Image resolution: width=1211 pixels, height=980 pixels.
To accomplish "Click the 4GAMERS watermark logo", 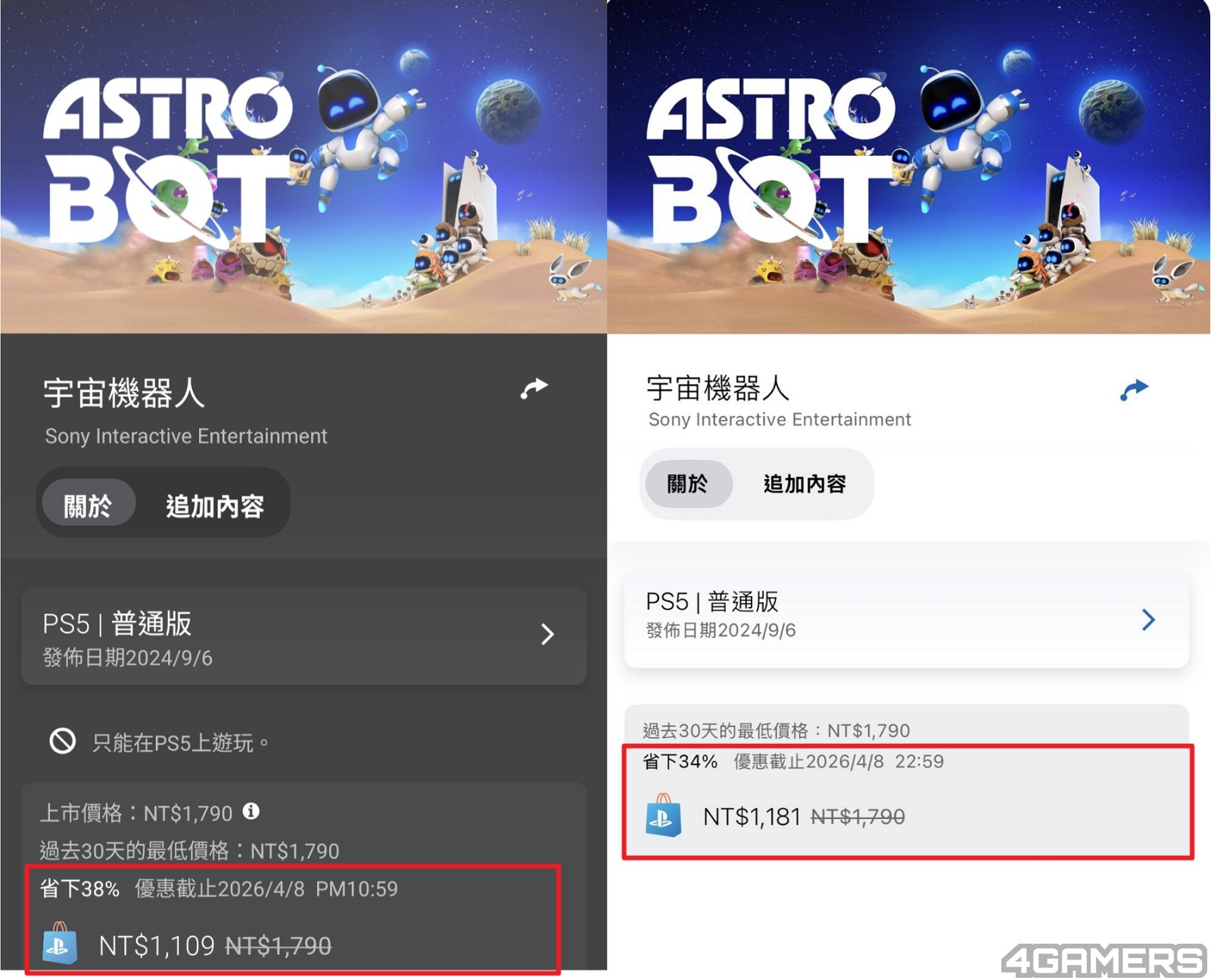I will click(1104, 960).
